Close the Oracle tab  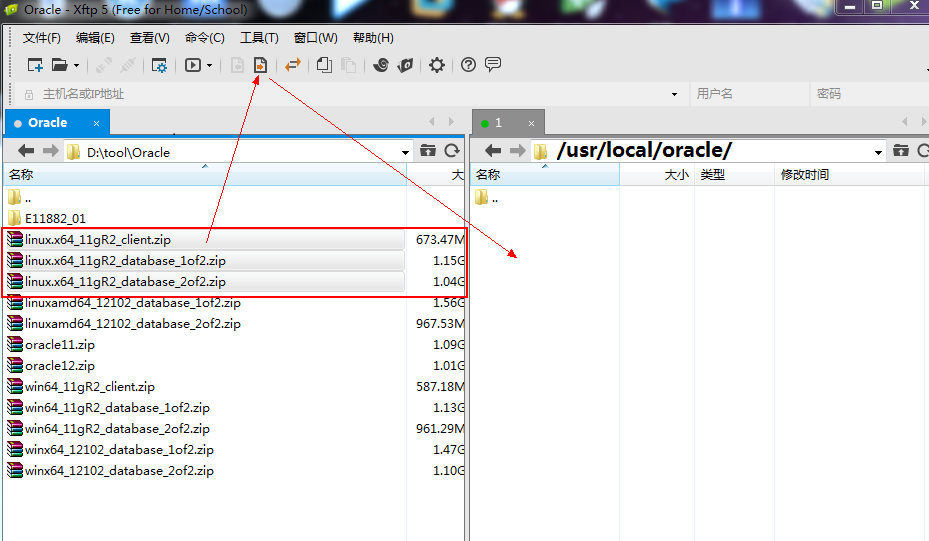pyautogui.click(x=97, y=123)
